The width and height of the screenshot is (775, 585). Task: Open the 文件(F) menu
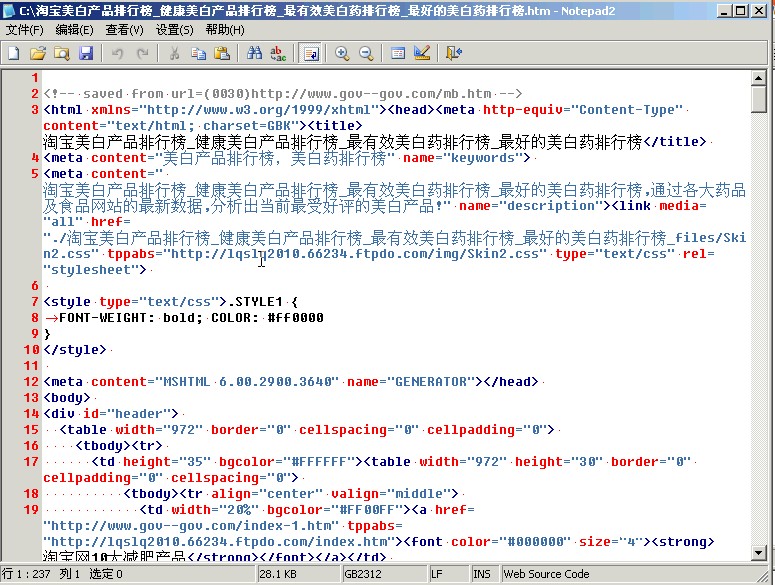[24, 30]
